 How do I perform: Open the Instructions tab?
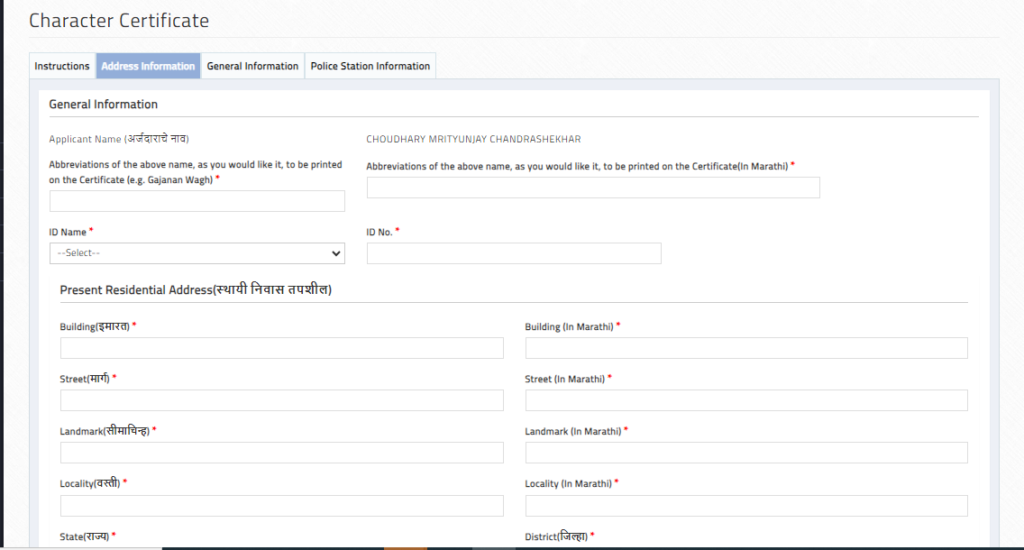[x=62, y=66]
